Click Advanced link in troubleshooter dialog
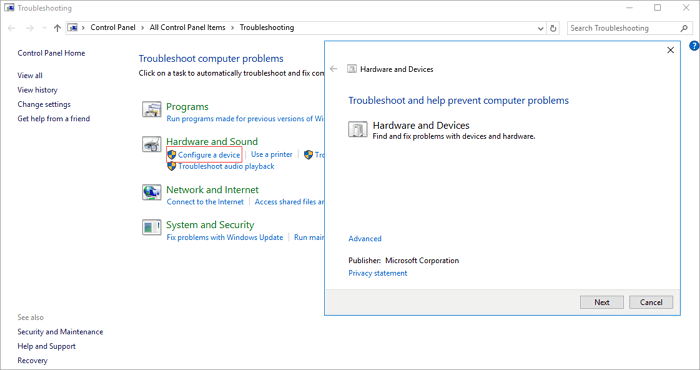Viewport: 700px width, 370px height. 365,238
